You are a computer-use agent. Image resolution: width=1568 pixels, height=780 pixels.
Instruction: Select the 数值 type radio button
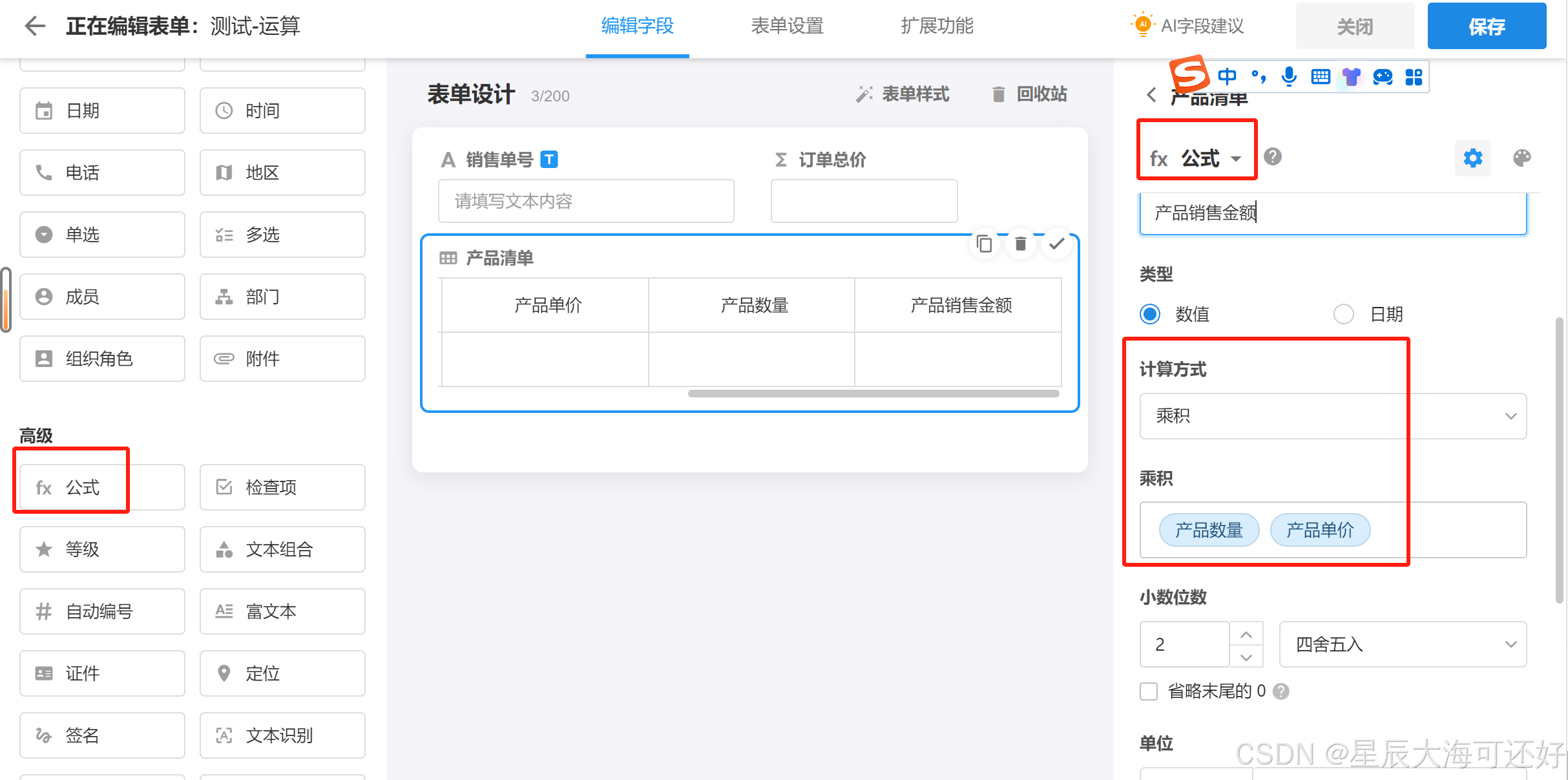tap(1150, 314)
